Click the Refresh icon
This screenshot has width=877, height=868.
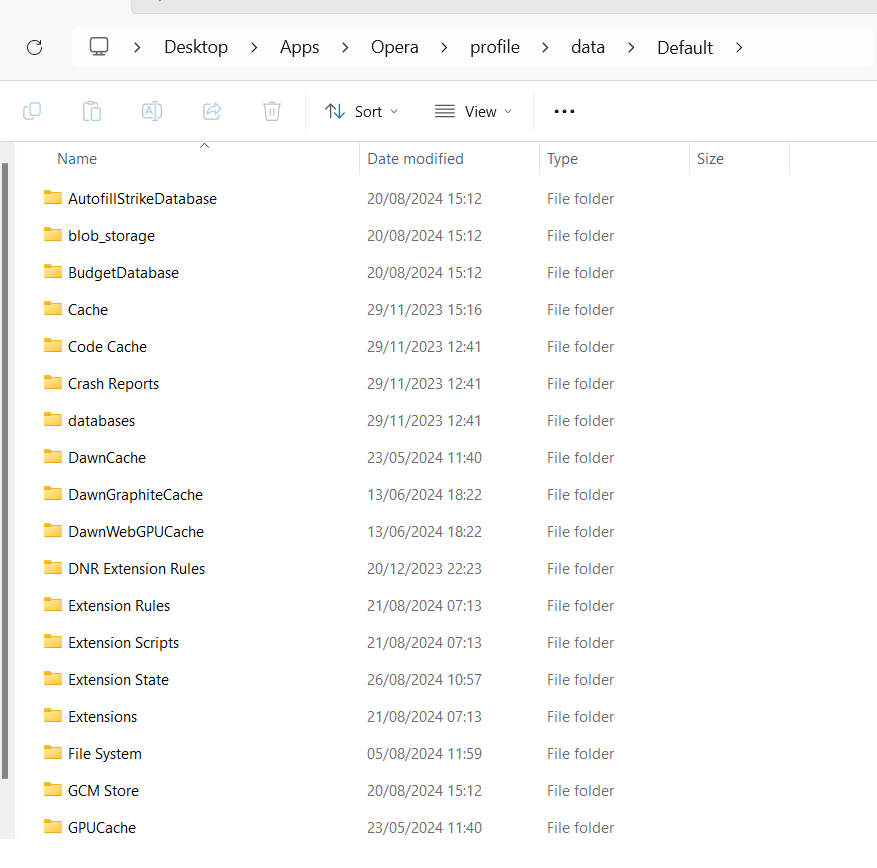click(35, 47)
